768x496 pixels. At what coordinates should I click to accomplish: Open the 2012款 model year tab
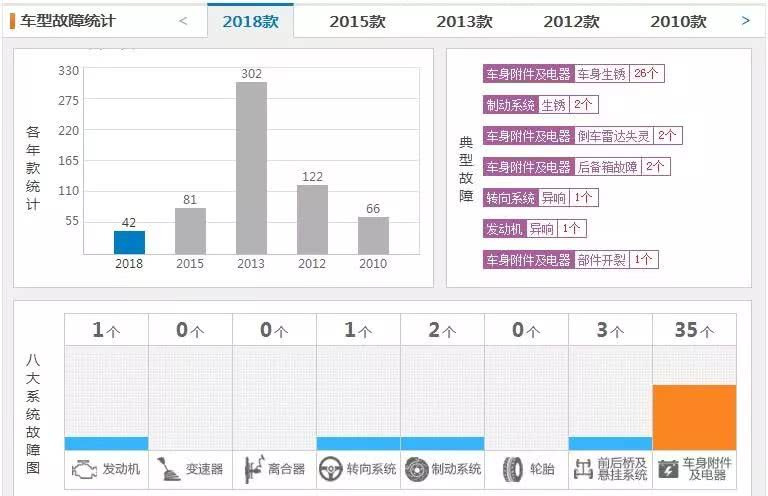pos(571,21)
